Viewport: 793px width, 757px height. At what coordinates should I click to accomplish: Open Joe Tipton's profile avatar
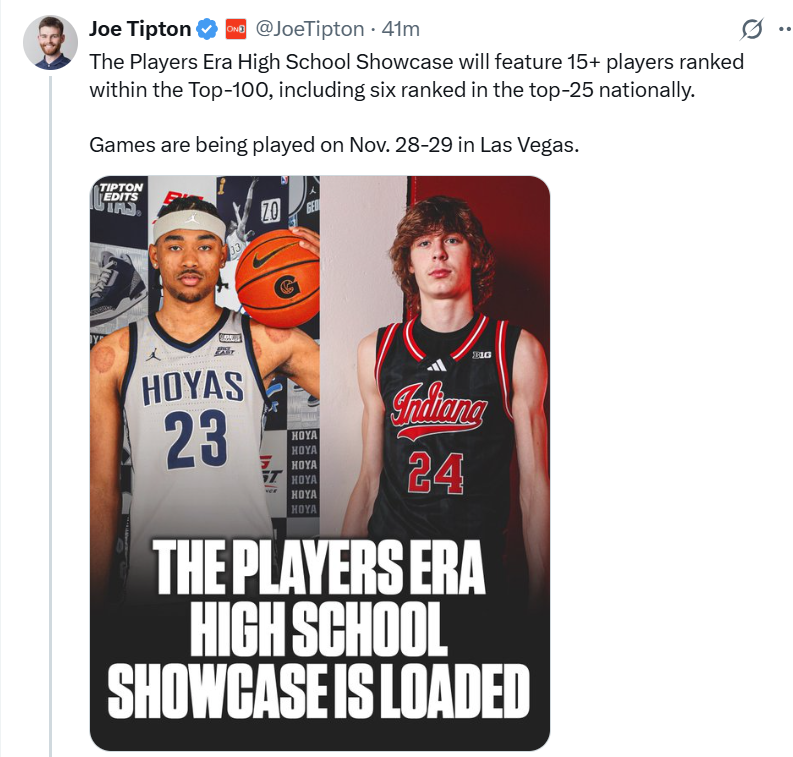49,43
